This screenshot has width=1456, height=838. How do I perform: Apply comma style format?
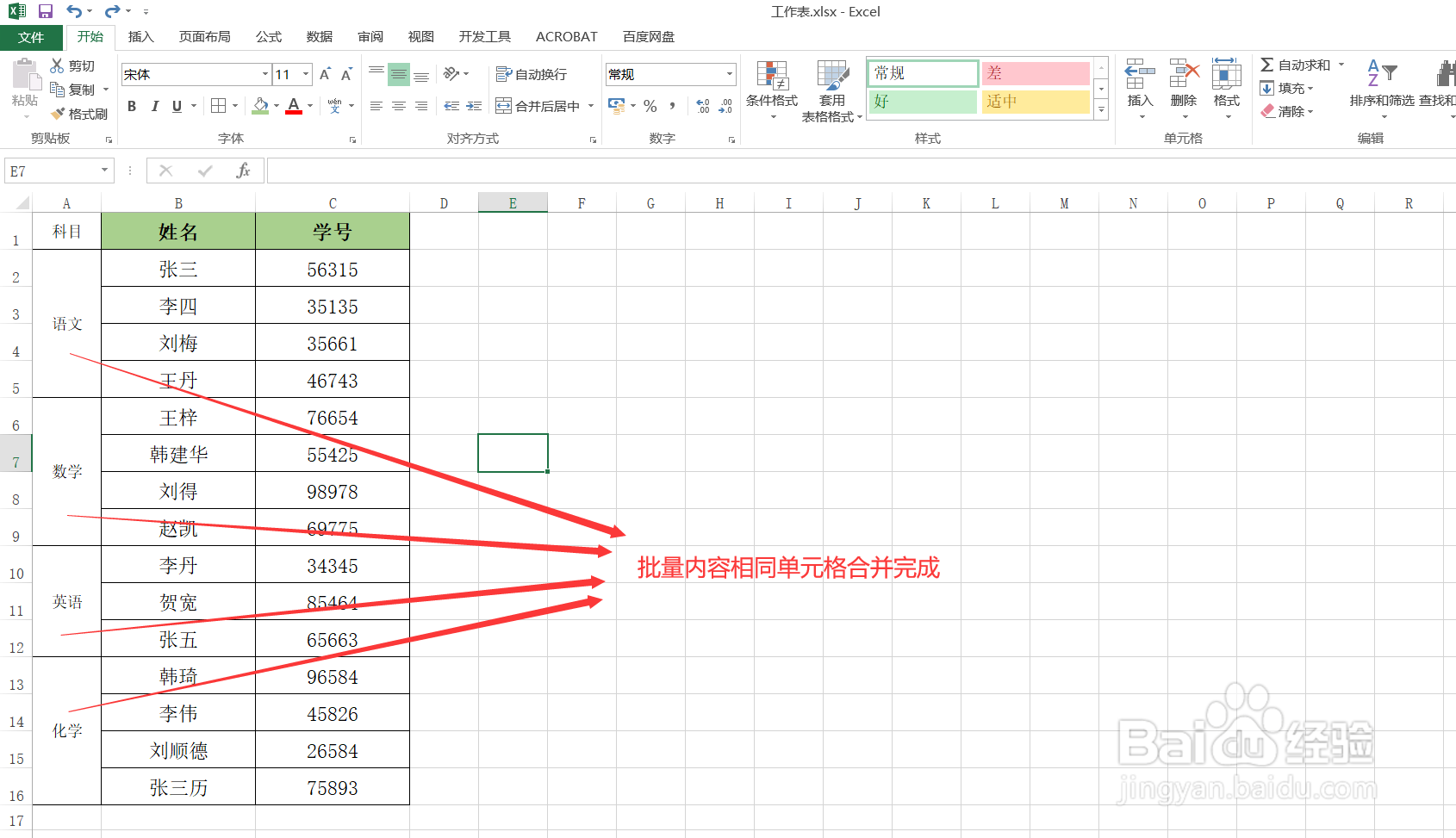coord(673,106)
